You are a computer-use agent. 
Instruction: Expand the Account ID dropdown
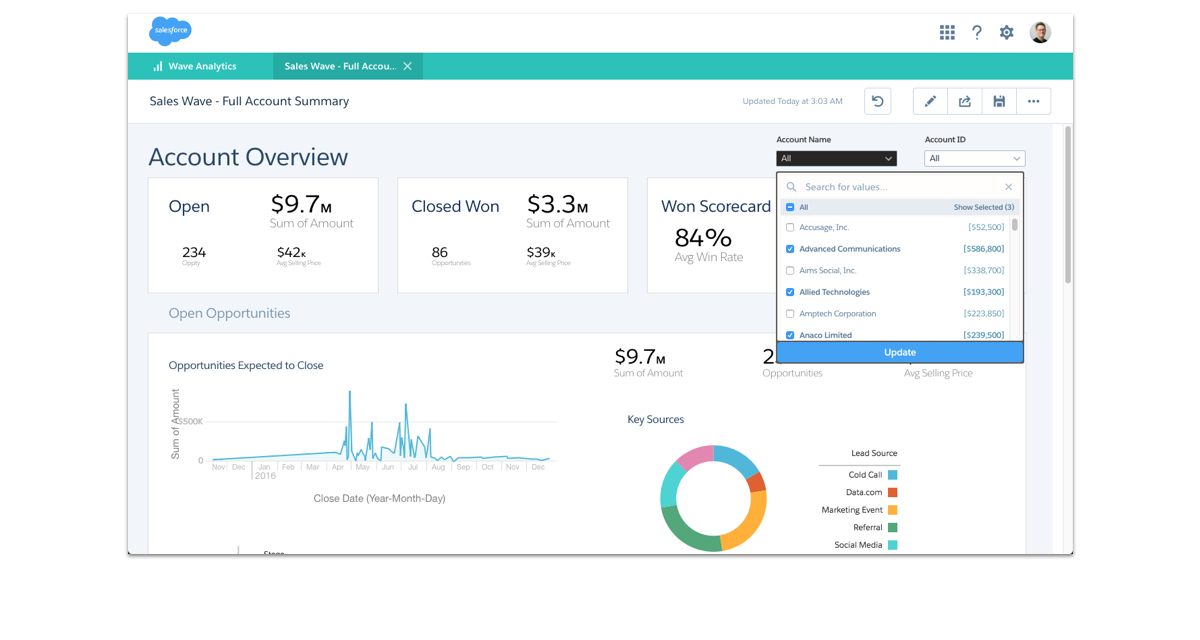[974, 158]
